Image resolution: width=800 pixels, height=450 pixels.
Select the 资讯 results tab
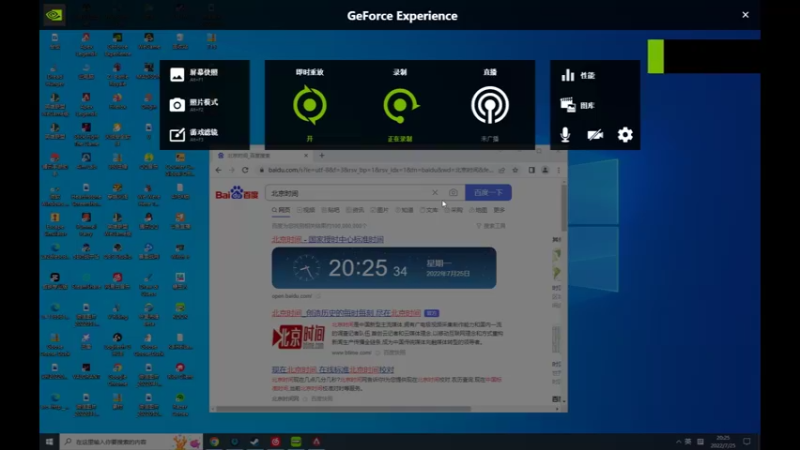pyautogui.click(x=355, y=210)
